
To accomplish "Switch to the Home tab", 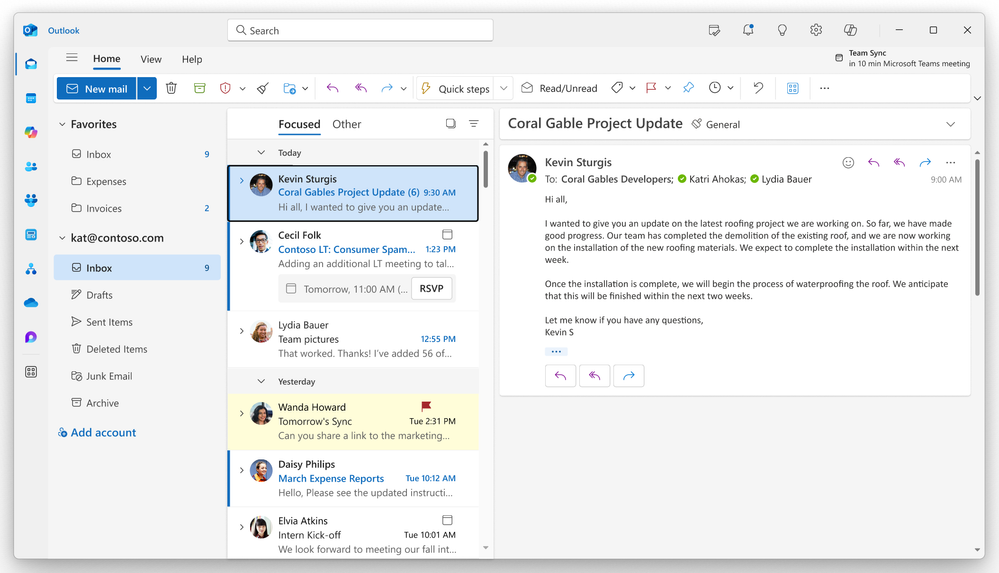I will click(106, 59).
